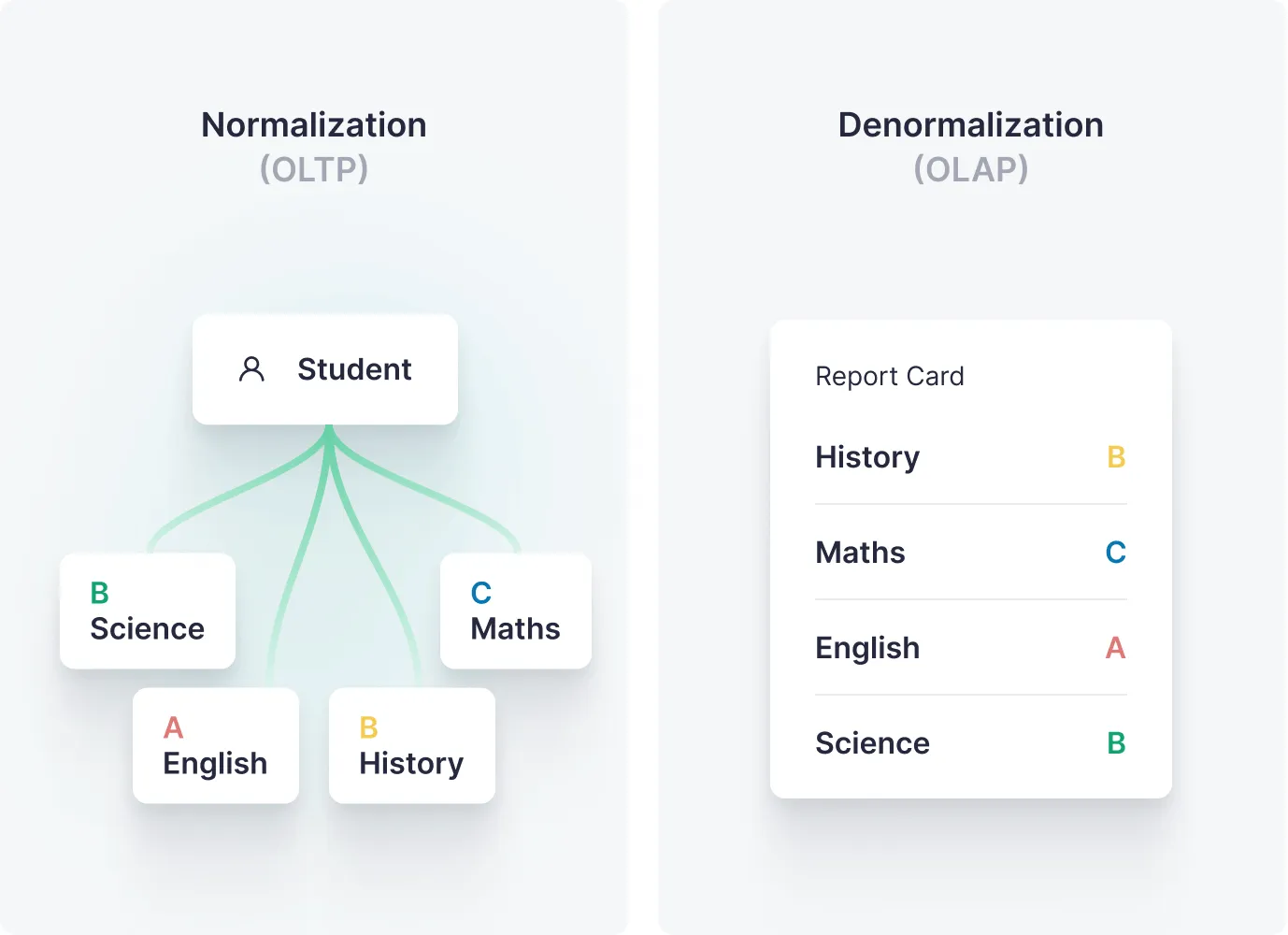Select the Maths row label in Report Card
Screen dimensions: 1288x935
860,553
